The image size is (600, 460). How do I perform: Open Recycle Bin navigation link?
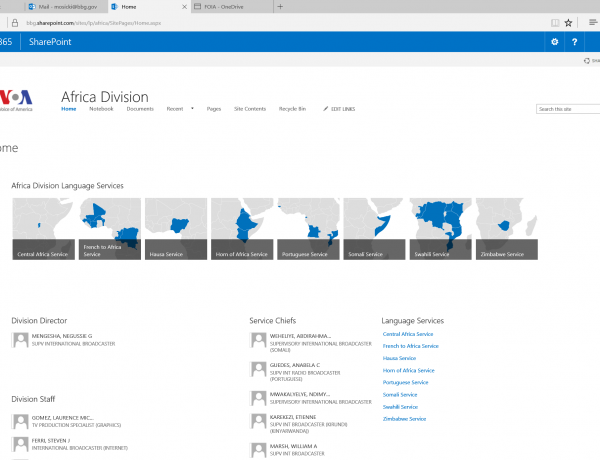pos(292,109)
